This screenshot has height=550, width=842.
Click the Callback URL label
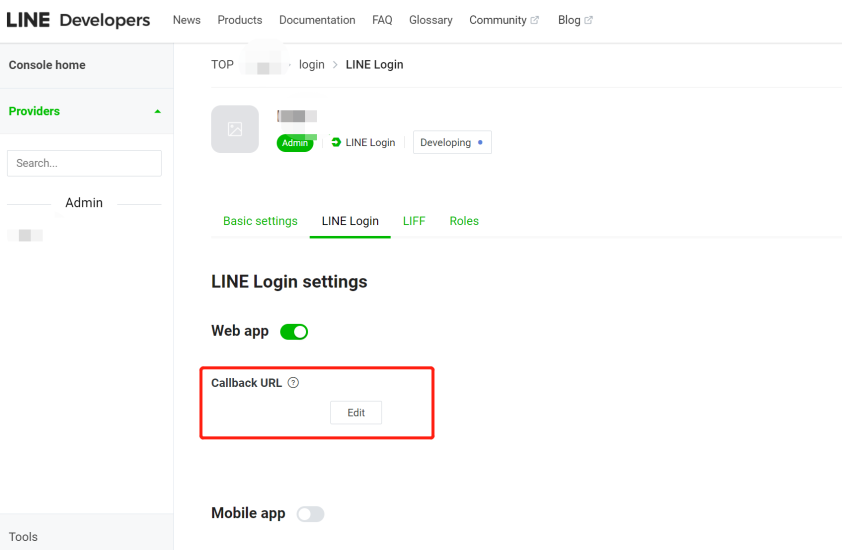pos(246,383)
